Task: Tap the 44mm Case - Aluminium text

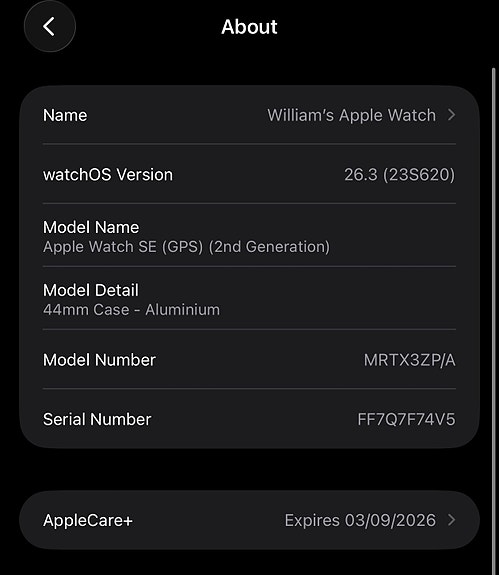Action: pos(131,310)
